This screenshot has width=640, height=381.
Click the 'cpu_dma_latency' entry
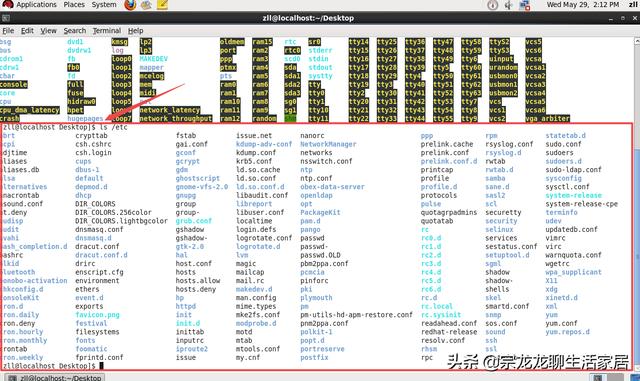click(x=30, y=110)
